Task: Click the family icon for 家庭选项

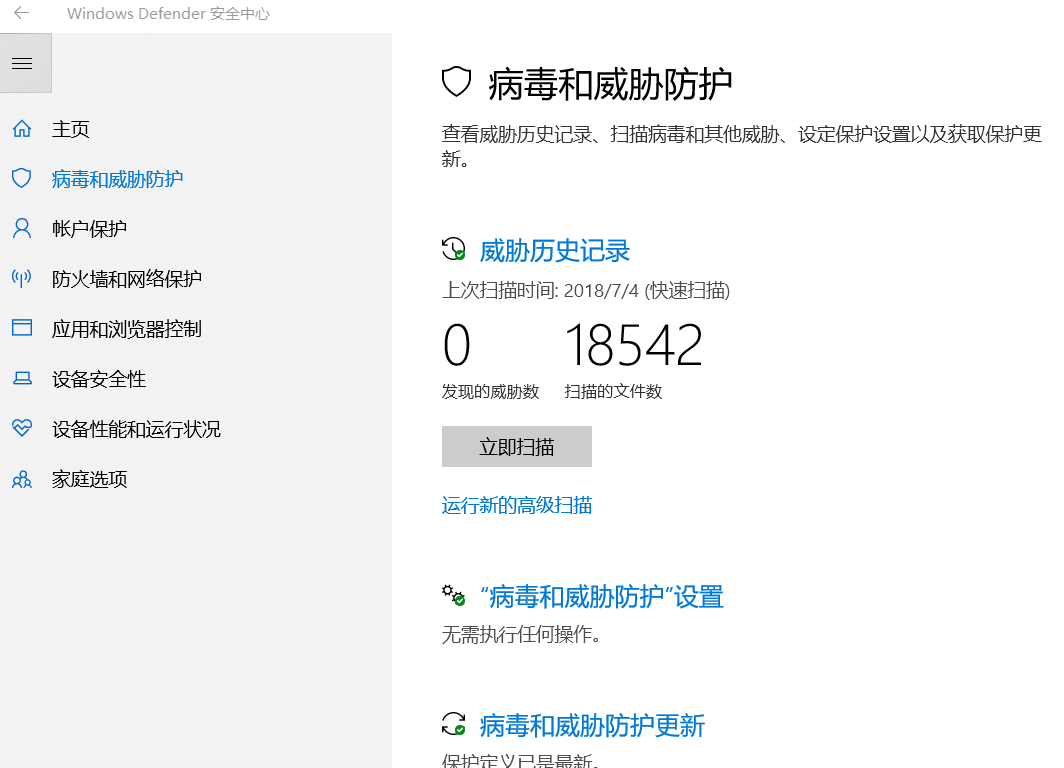Action: point(22,480)
